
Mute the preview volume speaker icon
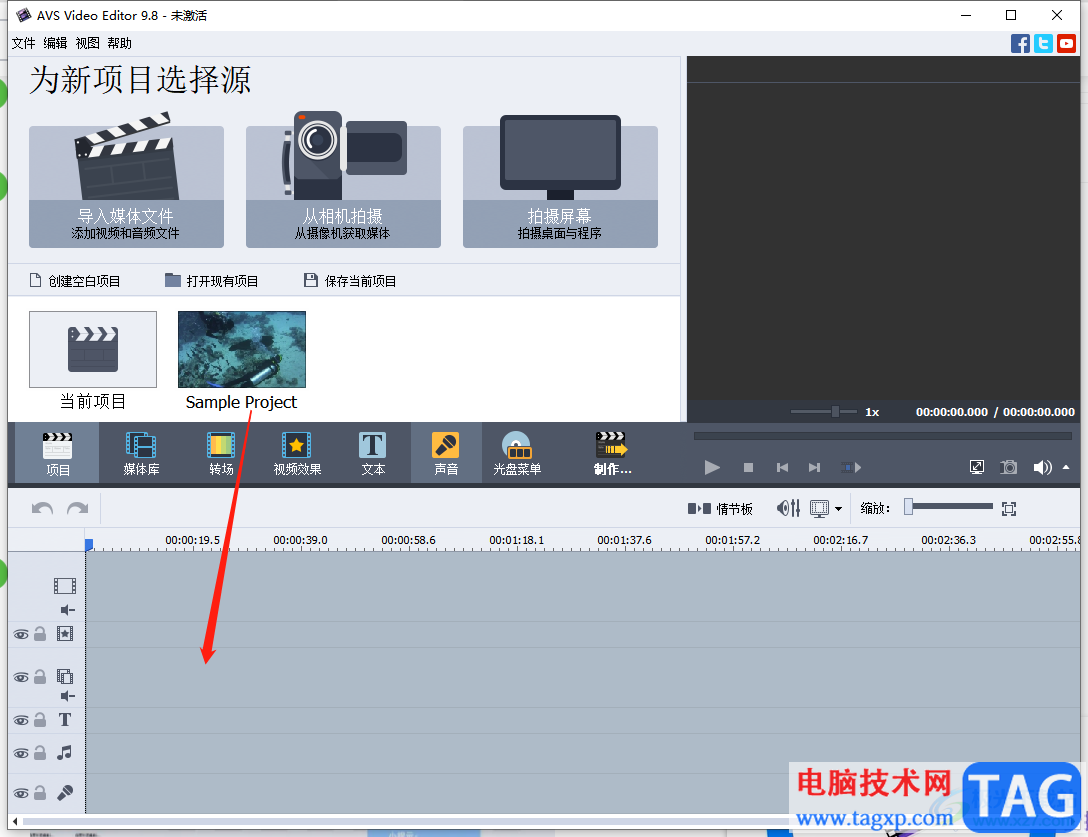(x=1042, y=467)
